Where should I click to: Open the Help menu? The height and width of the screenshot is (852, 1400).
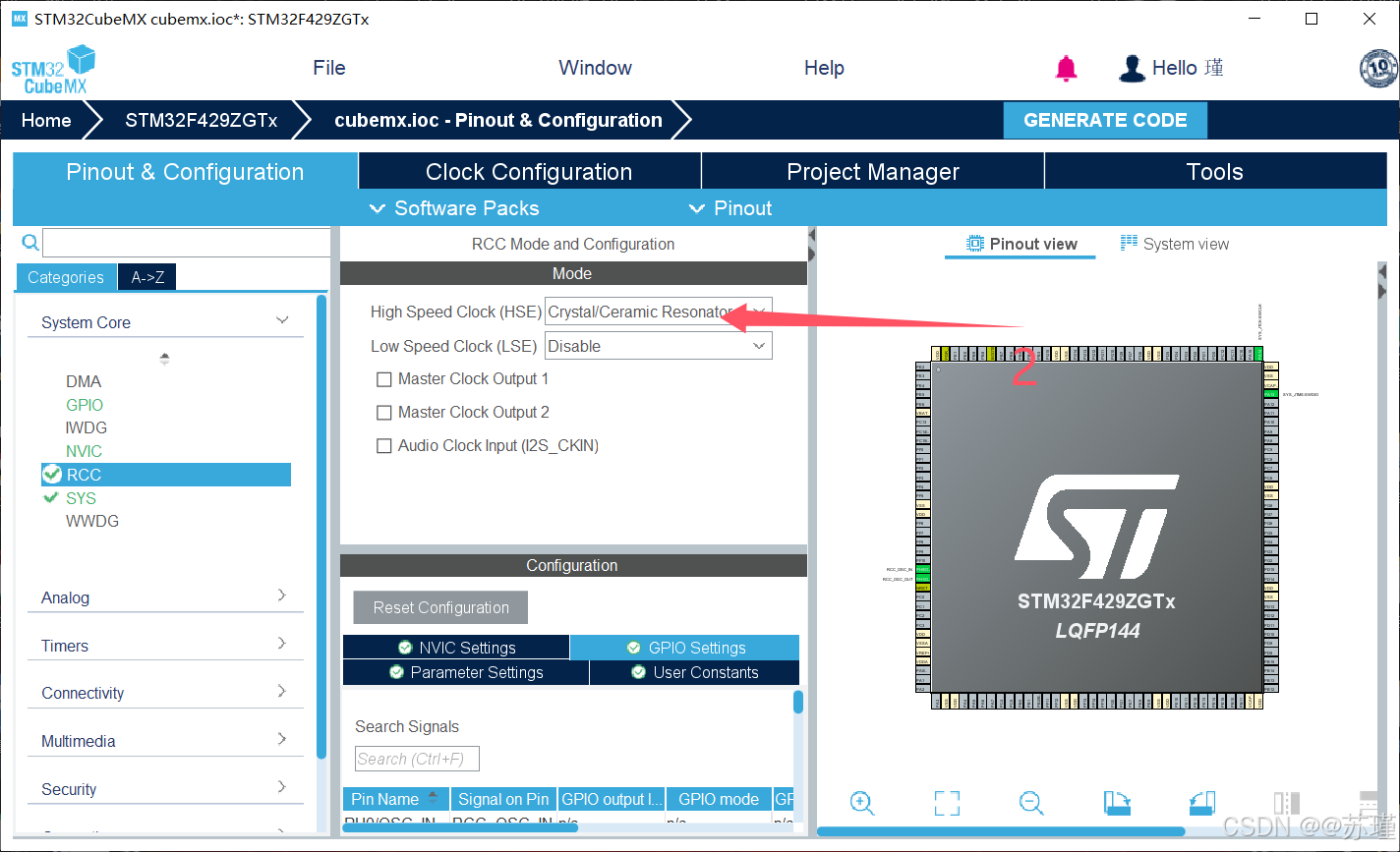(824, 68)
